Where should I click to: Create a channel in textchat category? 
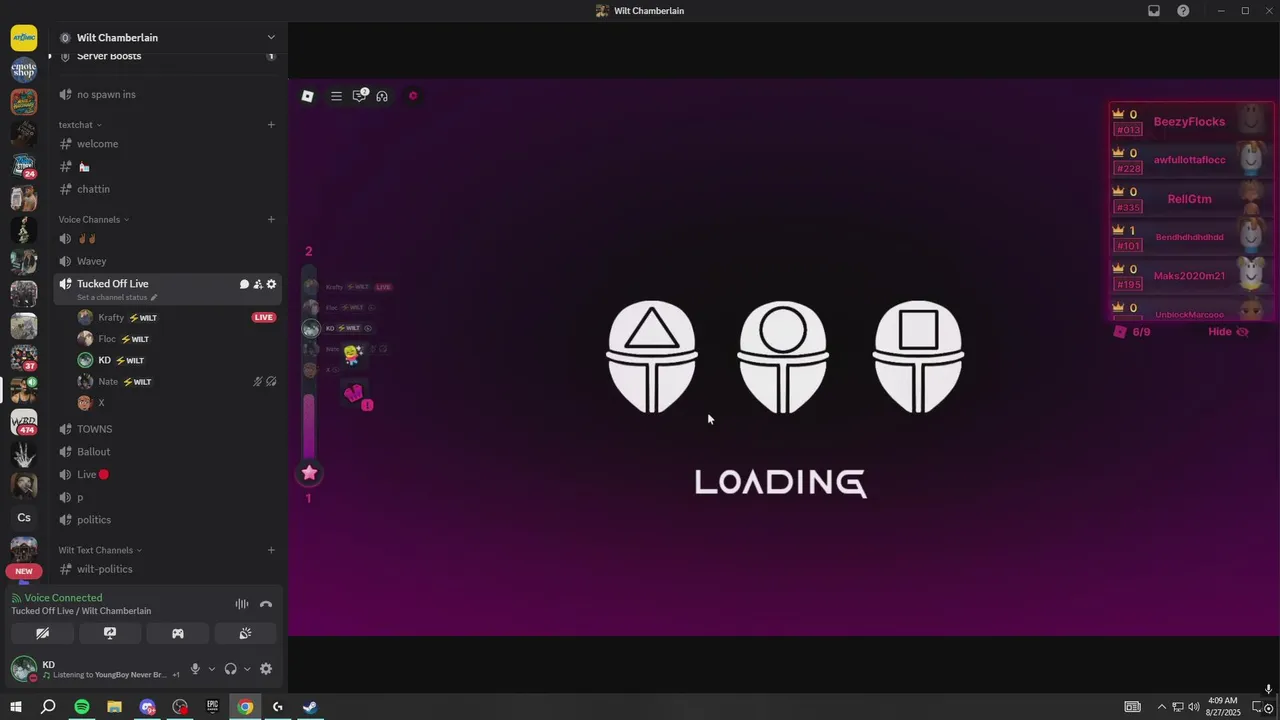coord(271,125)
